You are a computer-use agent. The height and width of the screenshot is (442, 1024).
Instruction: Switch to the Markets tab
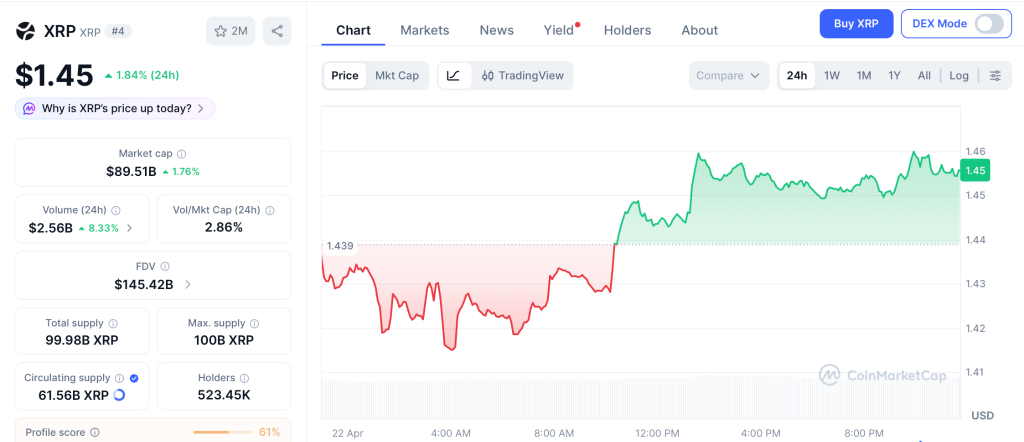click(425, 30)
